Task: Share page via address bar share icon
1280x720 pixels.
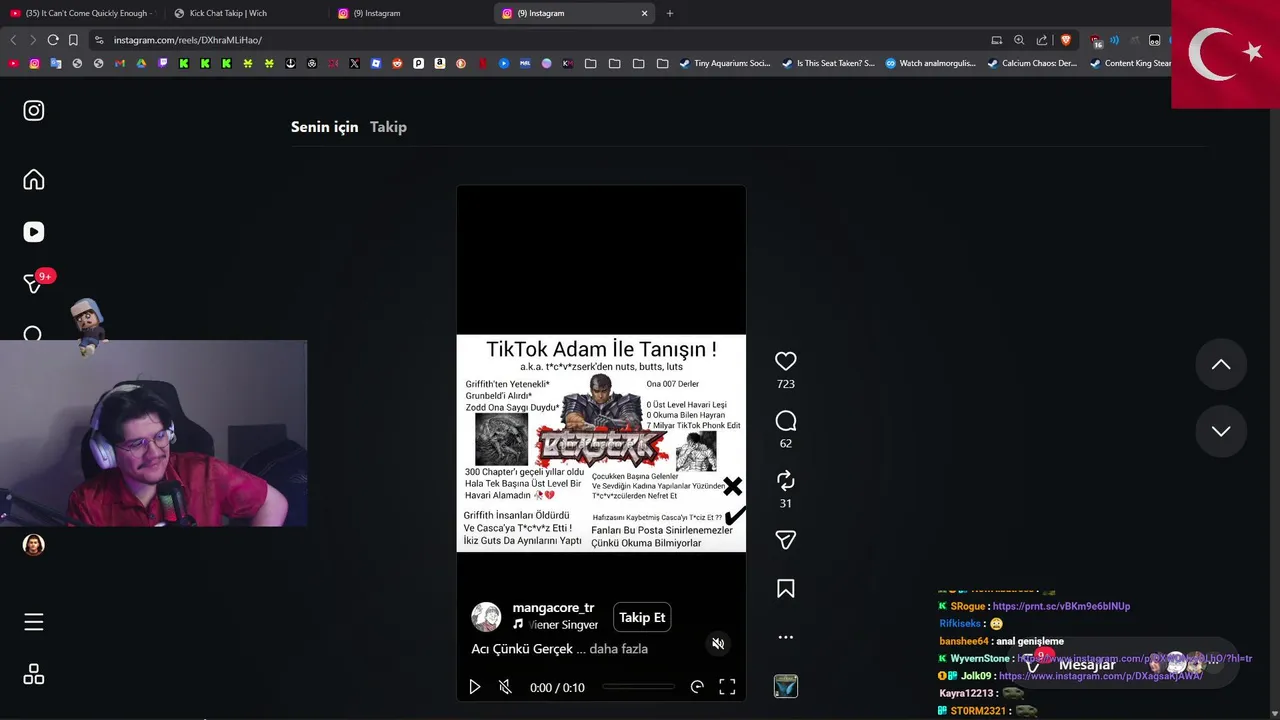Action: pos(1042,40)
